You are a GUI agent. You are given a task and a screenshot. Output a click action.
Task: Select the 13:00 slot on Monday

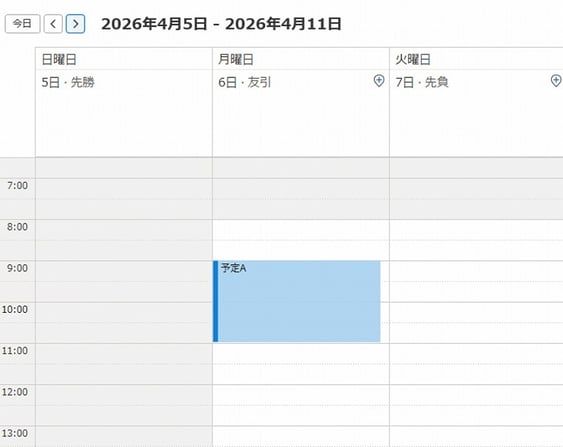[x=301, y=436]
